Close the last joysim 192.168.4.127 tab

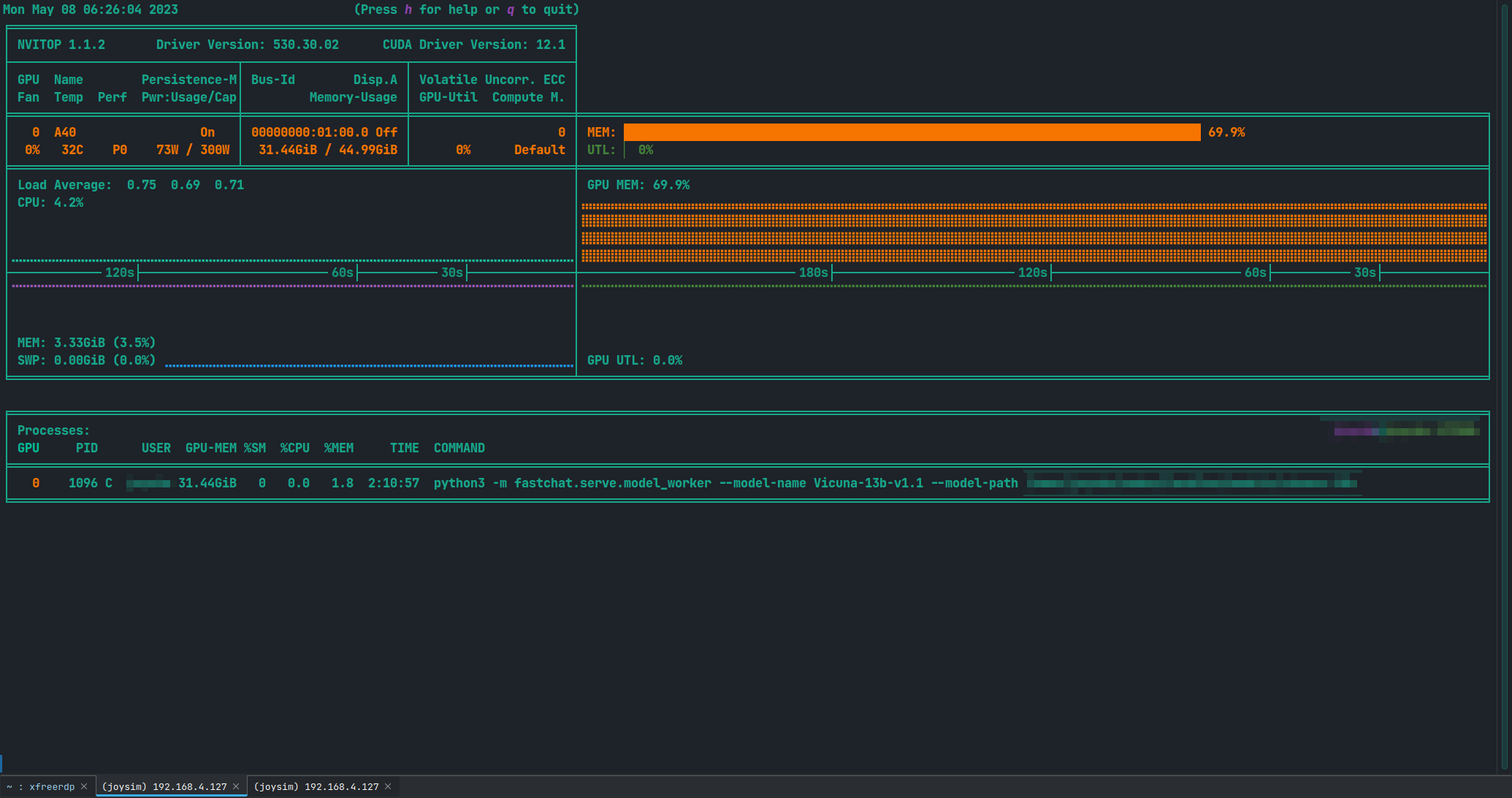point(388,787)
